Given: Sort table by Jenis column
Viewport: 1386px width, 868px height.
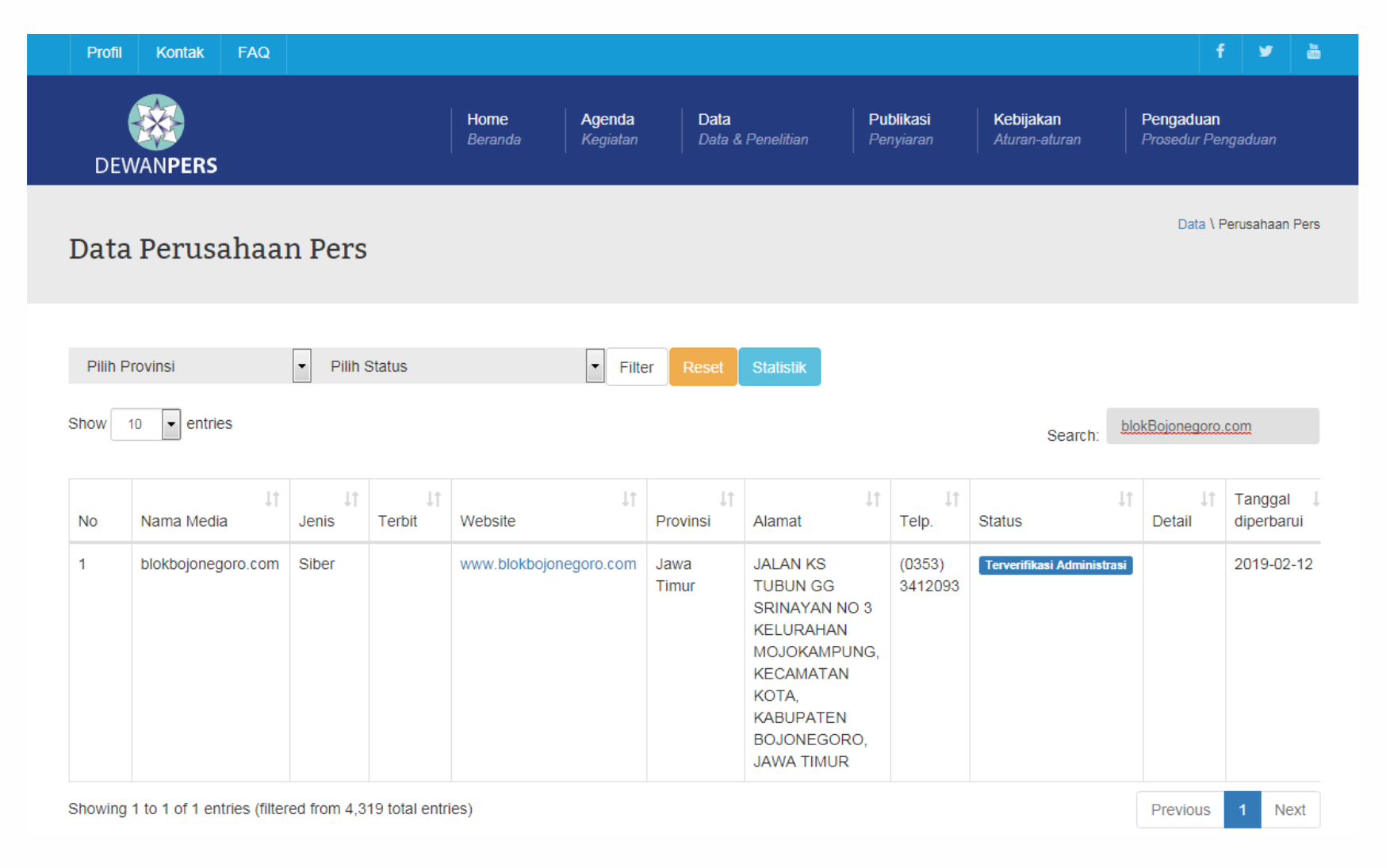Looking at the screenshot, I should 329,510.
